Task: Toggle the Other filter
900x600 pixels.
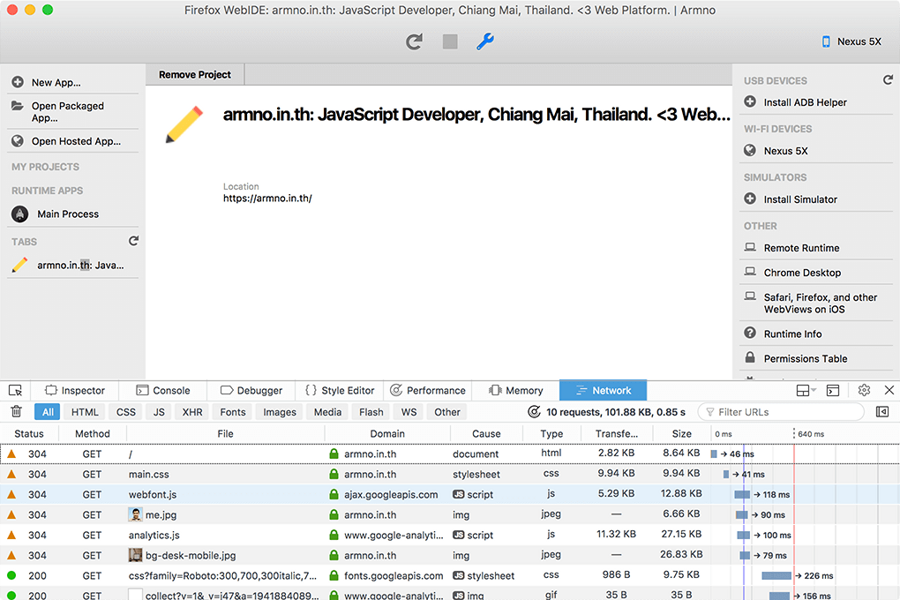Action: coord(447,412)
